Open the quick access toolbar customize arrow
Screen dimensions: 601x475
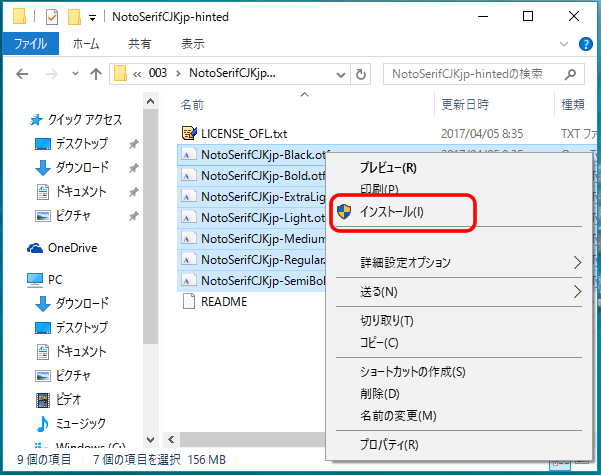point(92,18)
